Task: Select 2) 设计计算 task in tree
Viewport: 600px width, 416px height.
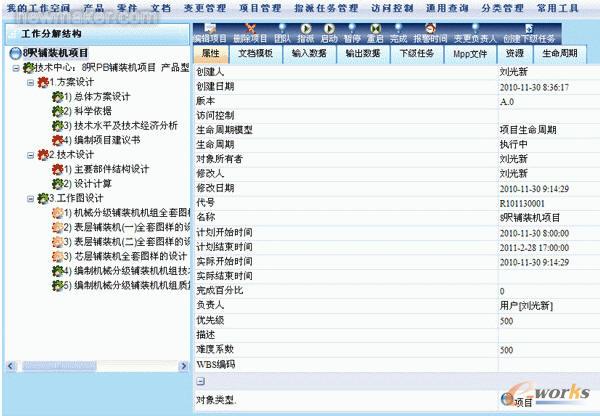Action: (x=92, y=184)
